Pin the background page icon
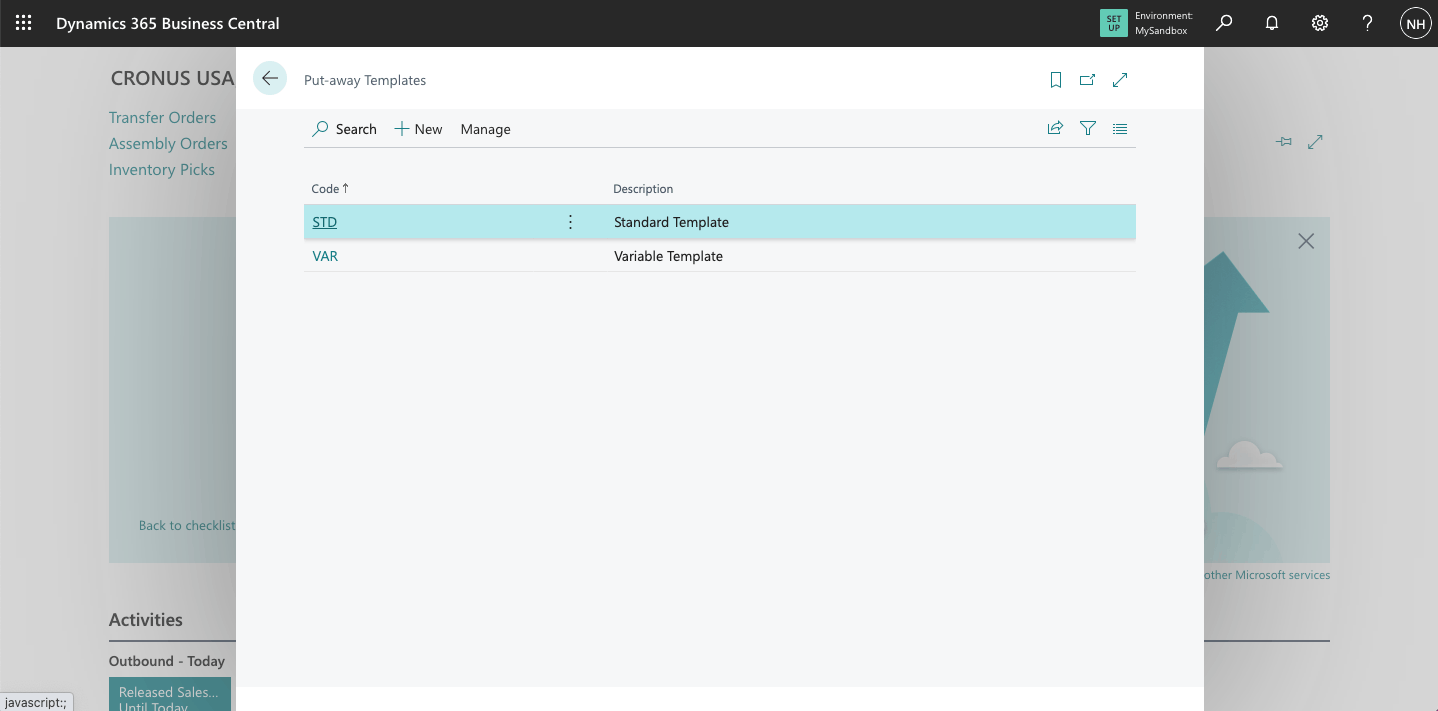1438x711 pixels. click(x=1284, y=142)
